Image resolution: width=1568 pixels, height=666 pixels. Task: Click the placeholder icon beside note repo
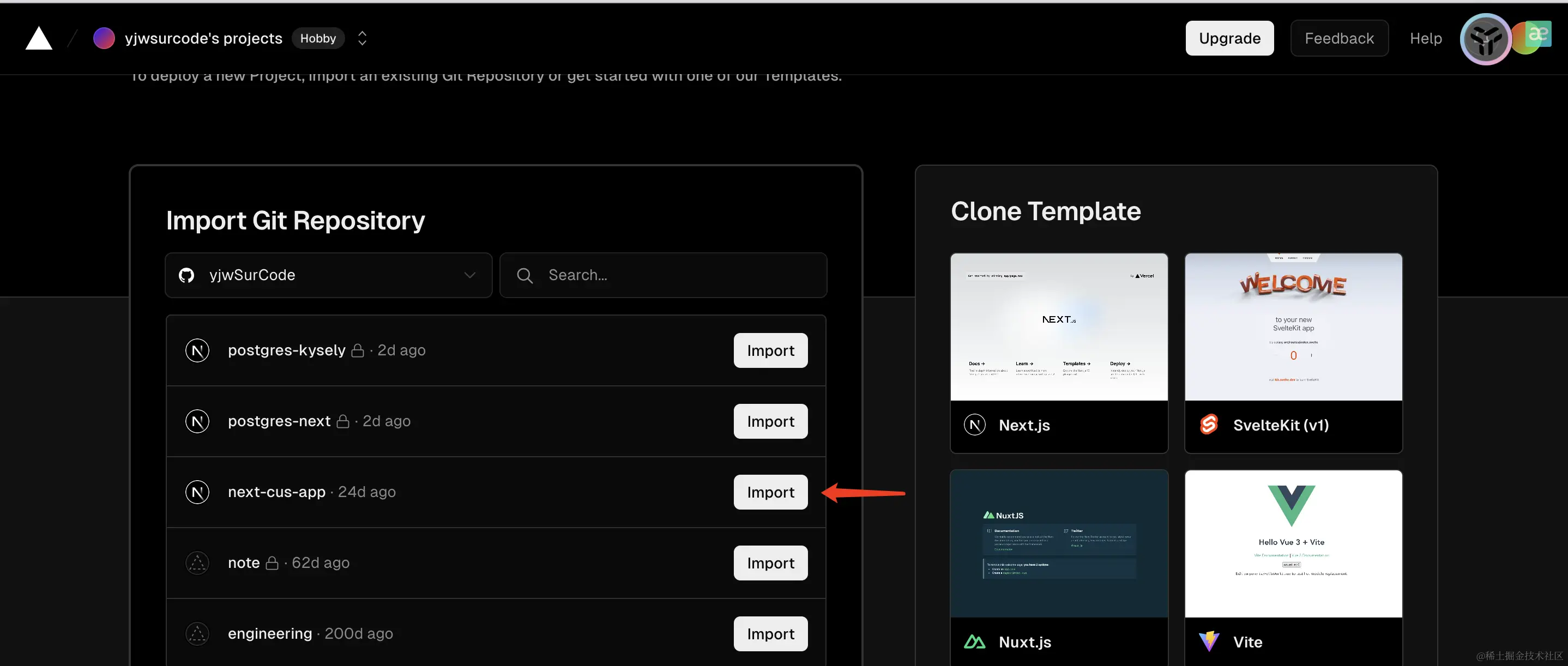(197, 563)
